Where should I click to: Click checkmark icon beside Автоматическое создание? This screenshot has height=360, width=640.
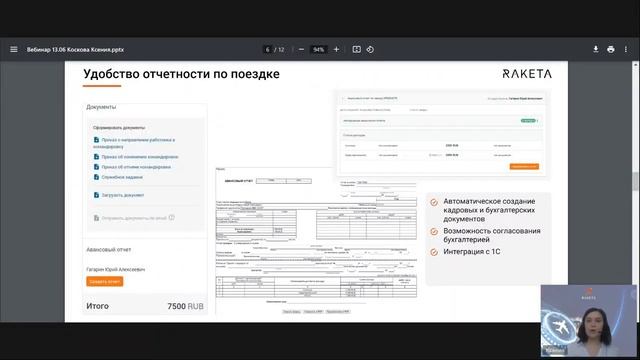(x=434, y=202)
